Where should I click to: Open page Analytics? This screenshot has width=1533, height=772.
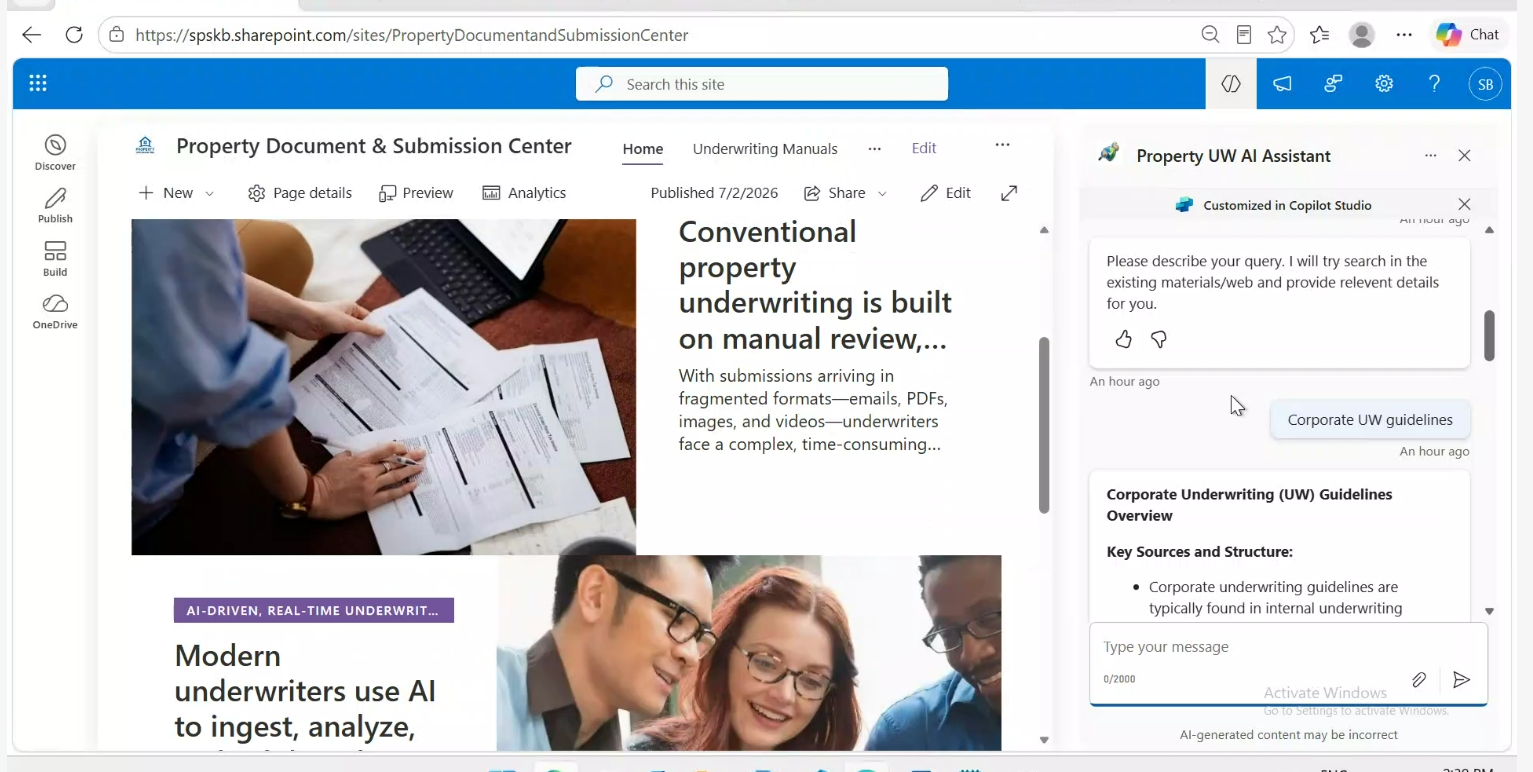click(524, 193)
